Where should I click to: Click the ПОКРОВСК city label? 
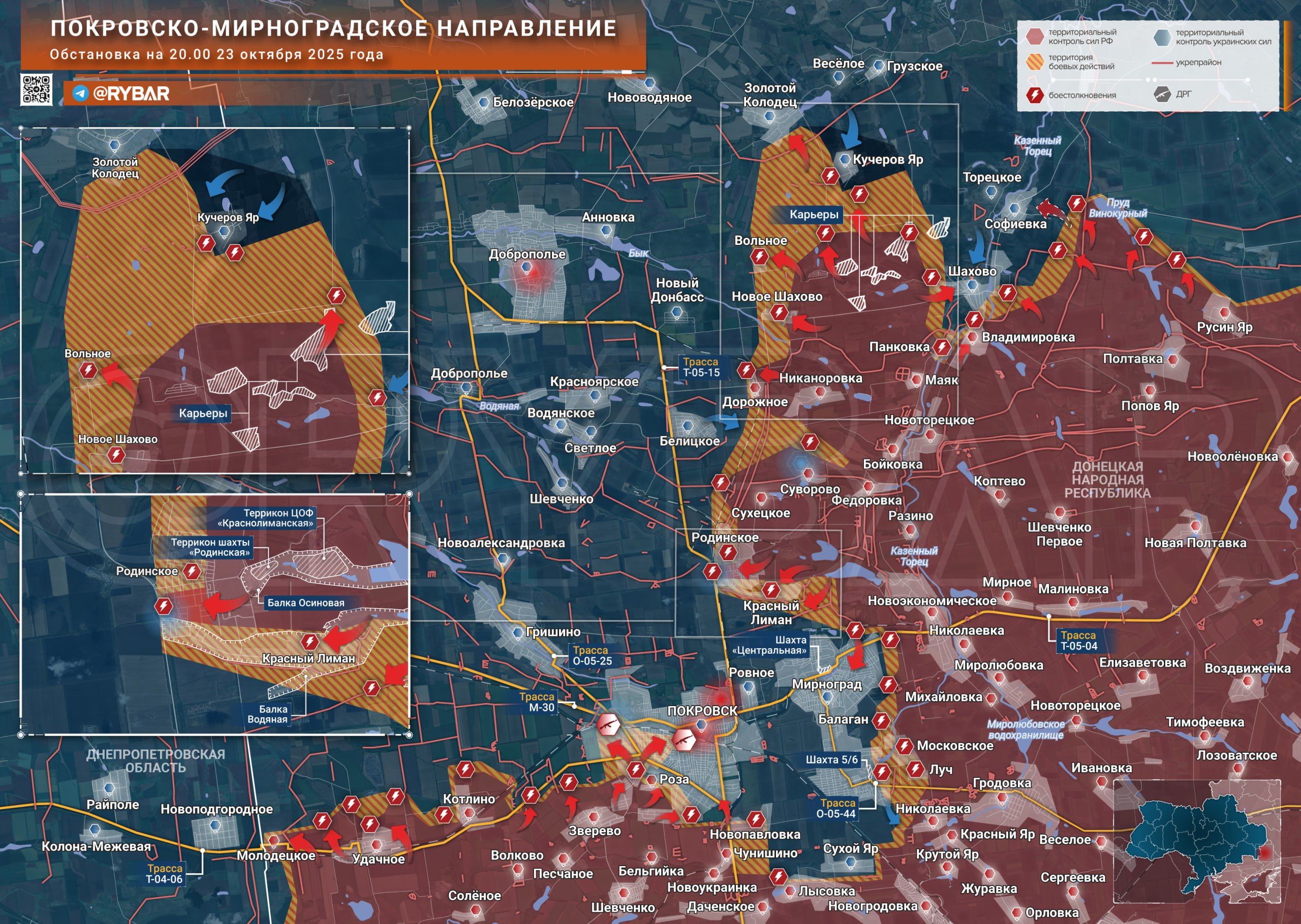point(702,711)
